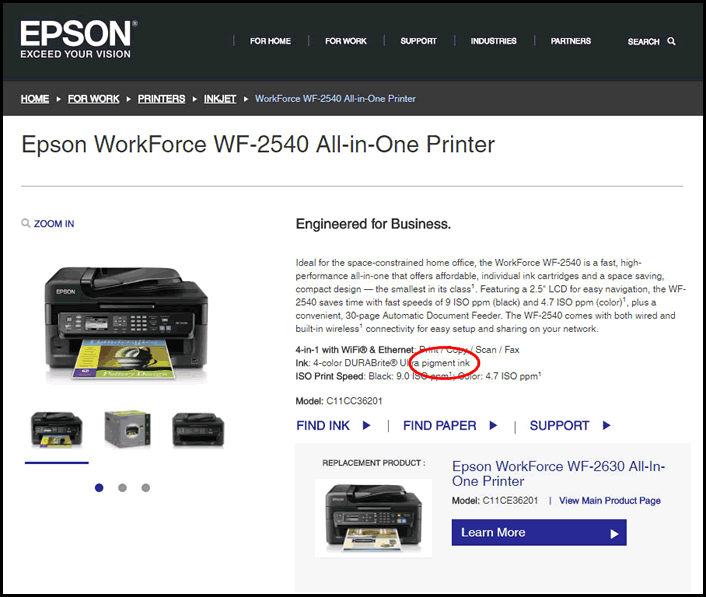Click the Find Paper link
The image size is (706, 597).
pyautogui.click(x=439, y=425)
